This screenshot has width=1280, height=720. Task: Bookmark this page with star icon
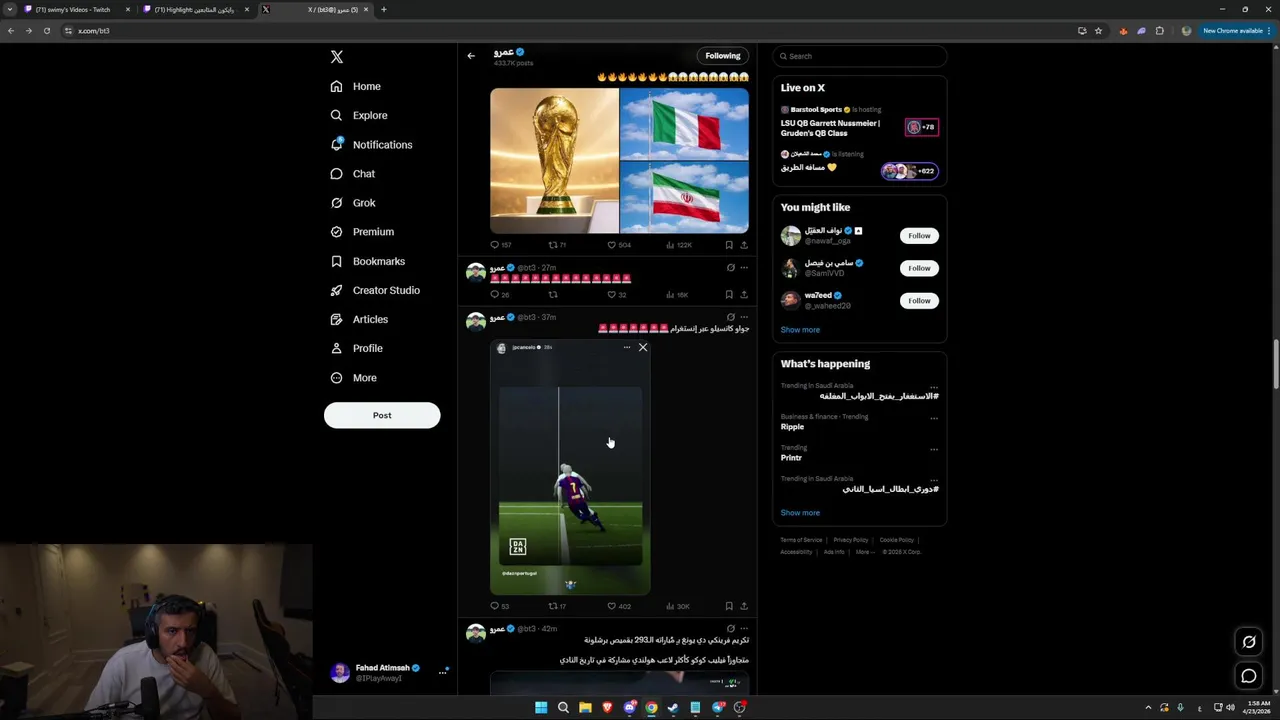1098,31
